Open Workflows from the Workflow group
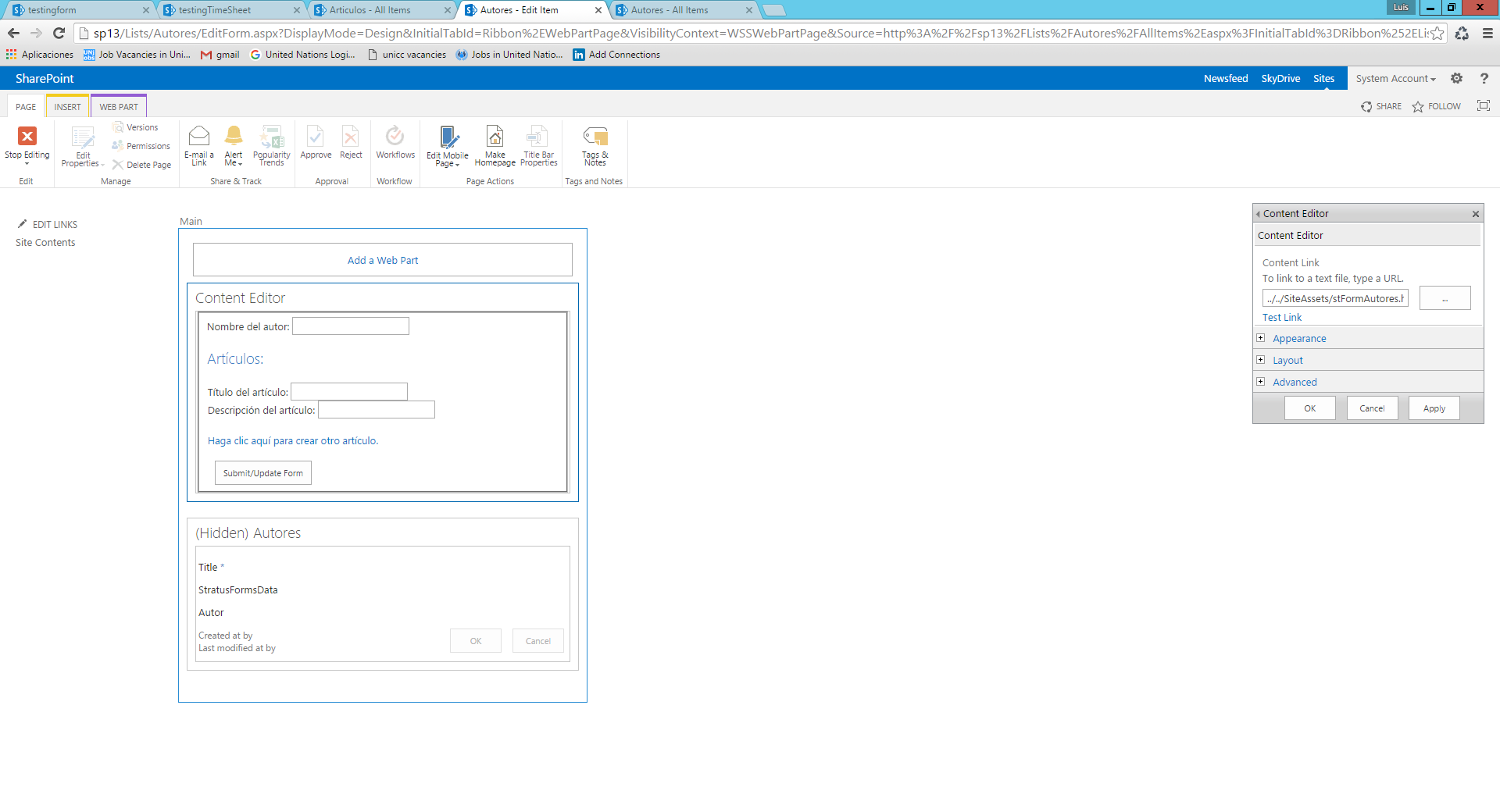The height and width of the screenshot is (812, 1500). coord(395,144)
